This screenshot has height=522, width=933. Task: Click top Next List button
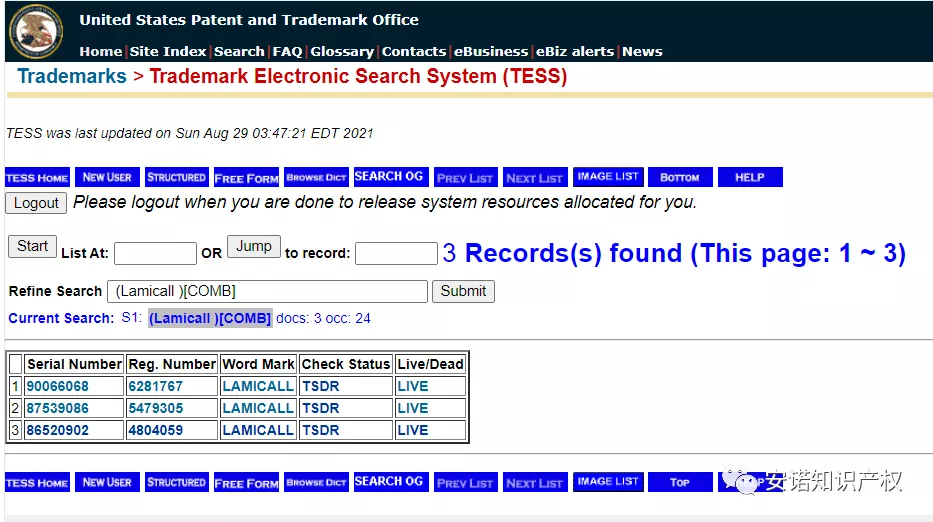click(535, 177)
